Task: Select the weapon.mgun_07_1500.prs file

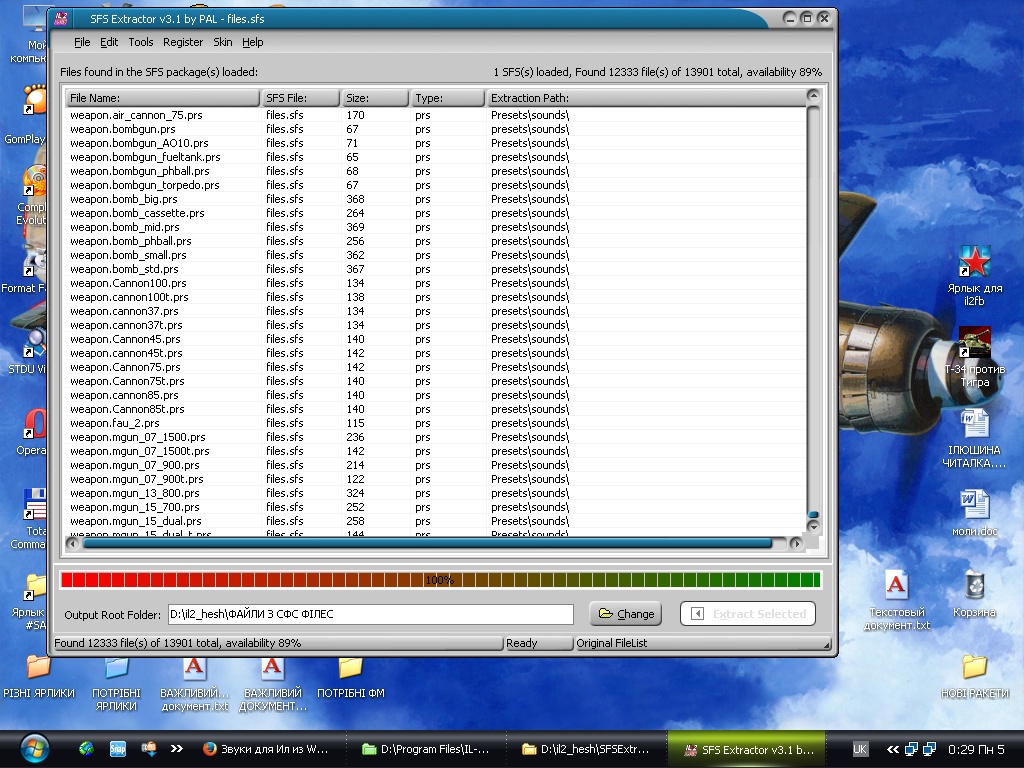Action: (138, 438)
